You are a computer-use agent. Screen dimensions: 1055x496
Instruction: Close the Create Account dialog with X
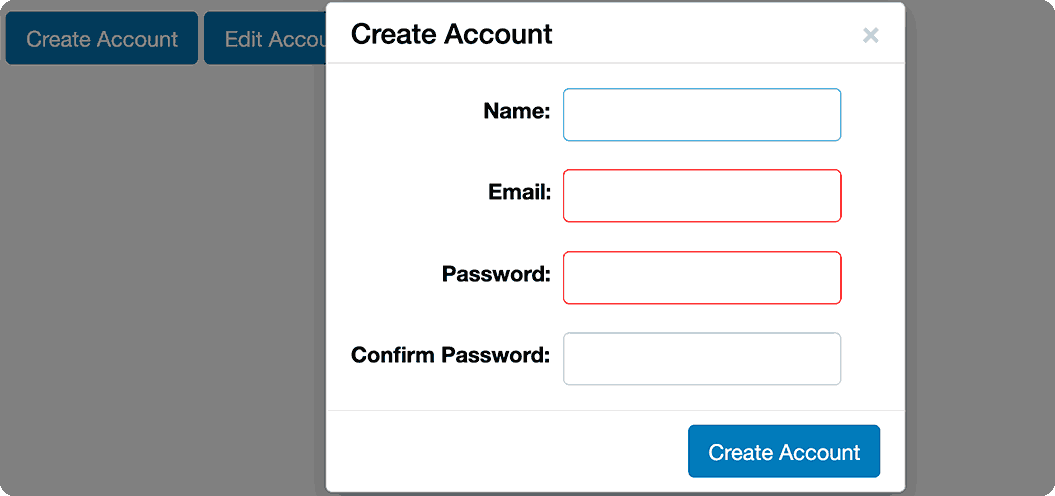pos(870,36)
